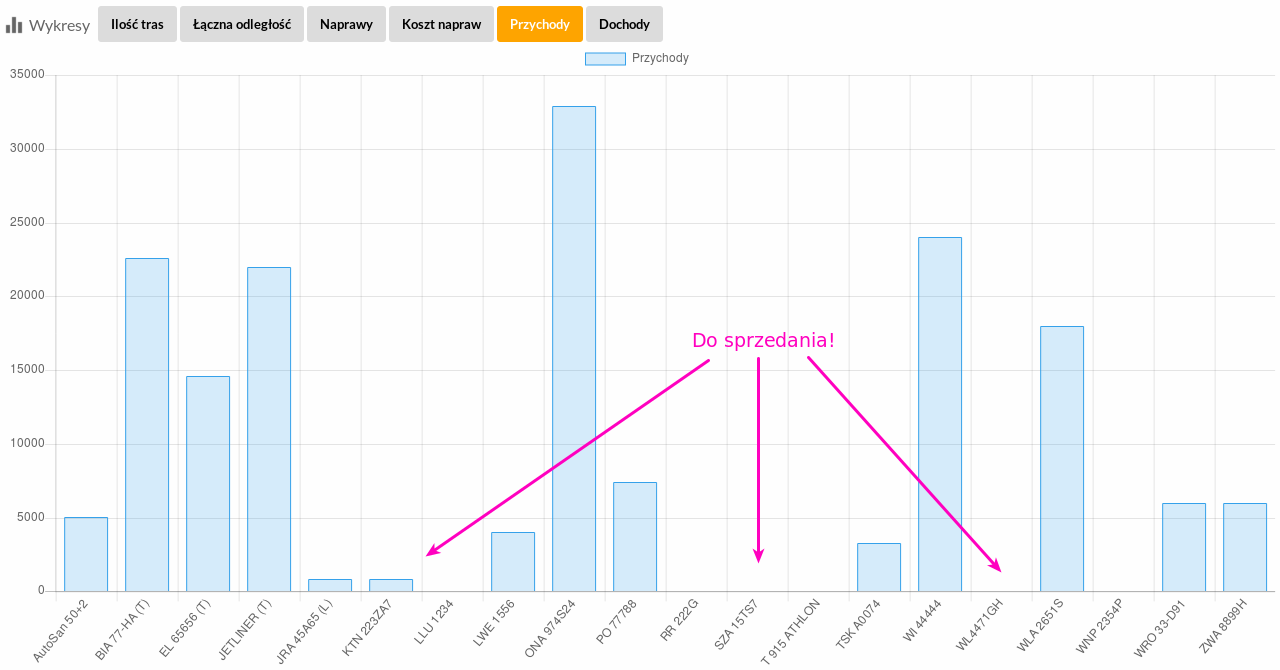
Task: Click the Wykresy heading text
Action: click(59, 26)
